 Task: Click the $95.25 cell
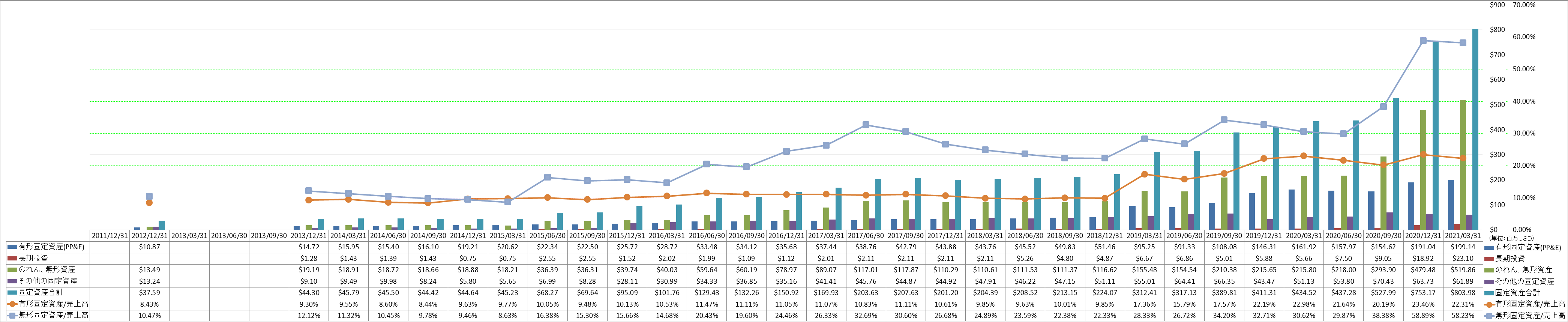coord(1145,247)
